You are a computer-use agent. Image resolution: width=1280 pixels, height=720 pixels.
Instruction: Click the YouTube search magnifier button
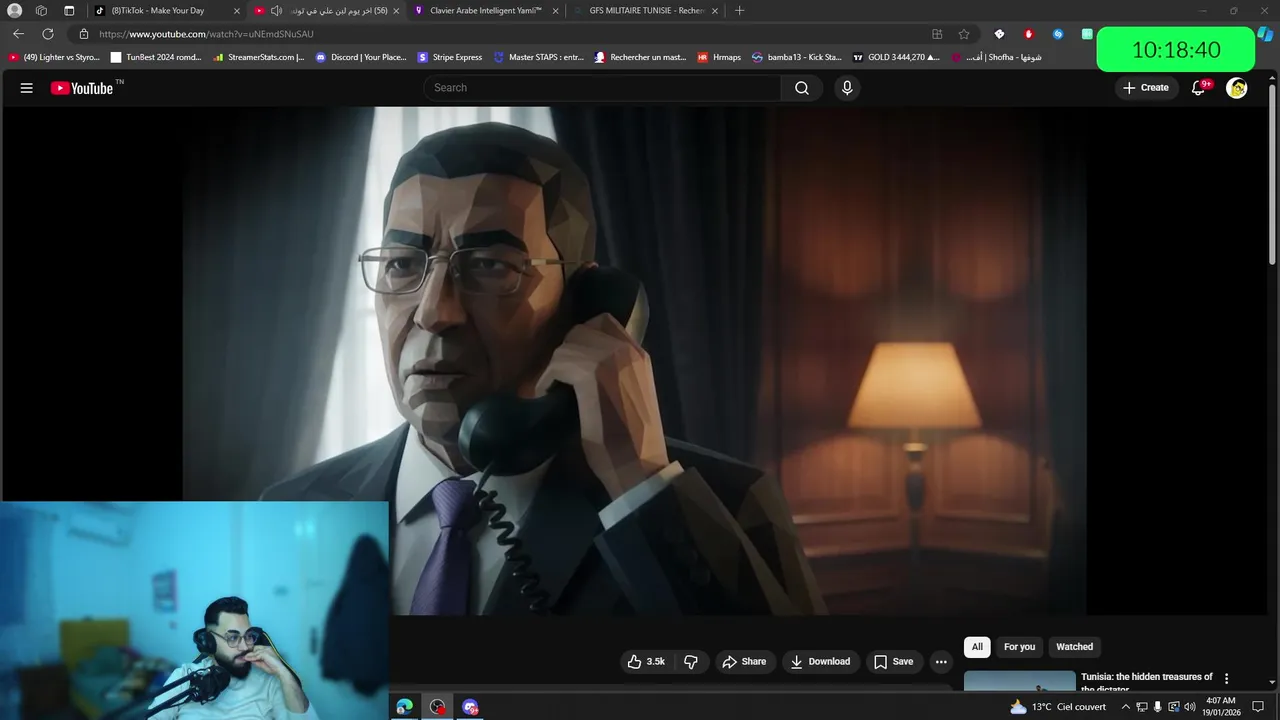(x=802, y=88)
